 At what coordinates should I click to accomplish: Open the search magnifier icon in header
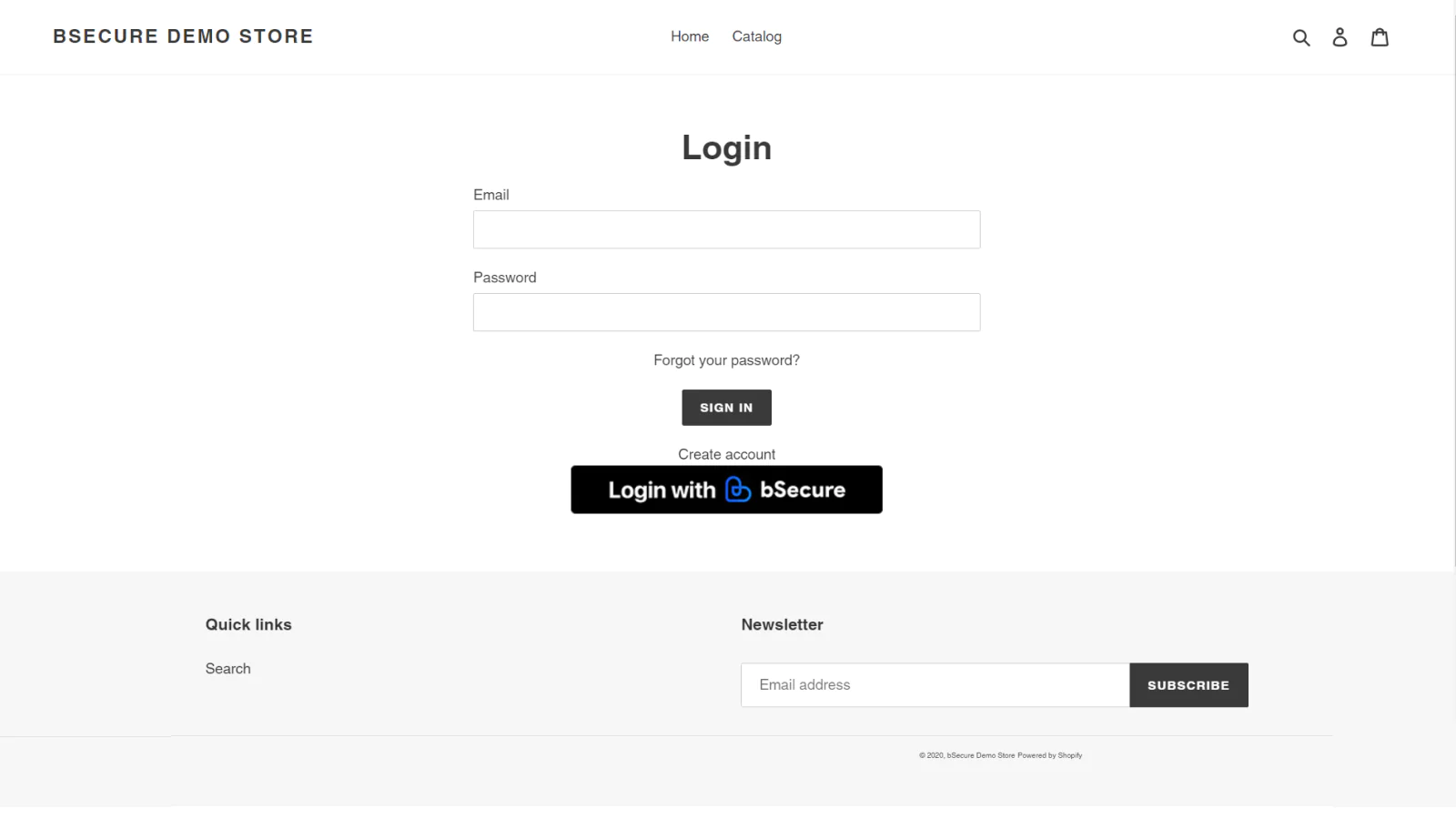[1301, 37]
